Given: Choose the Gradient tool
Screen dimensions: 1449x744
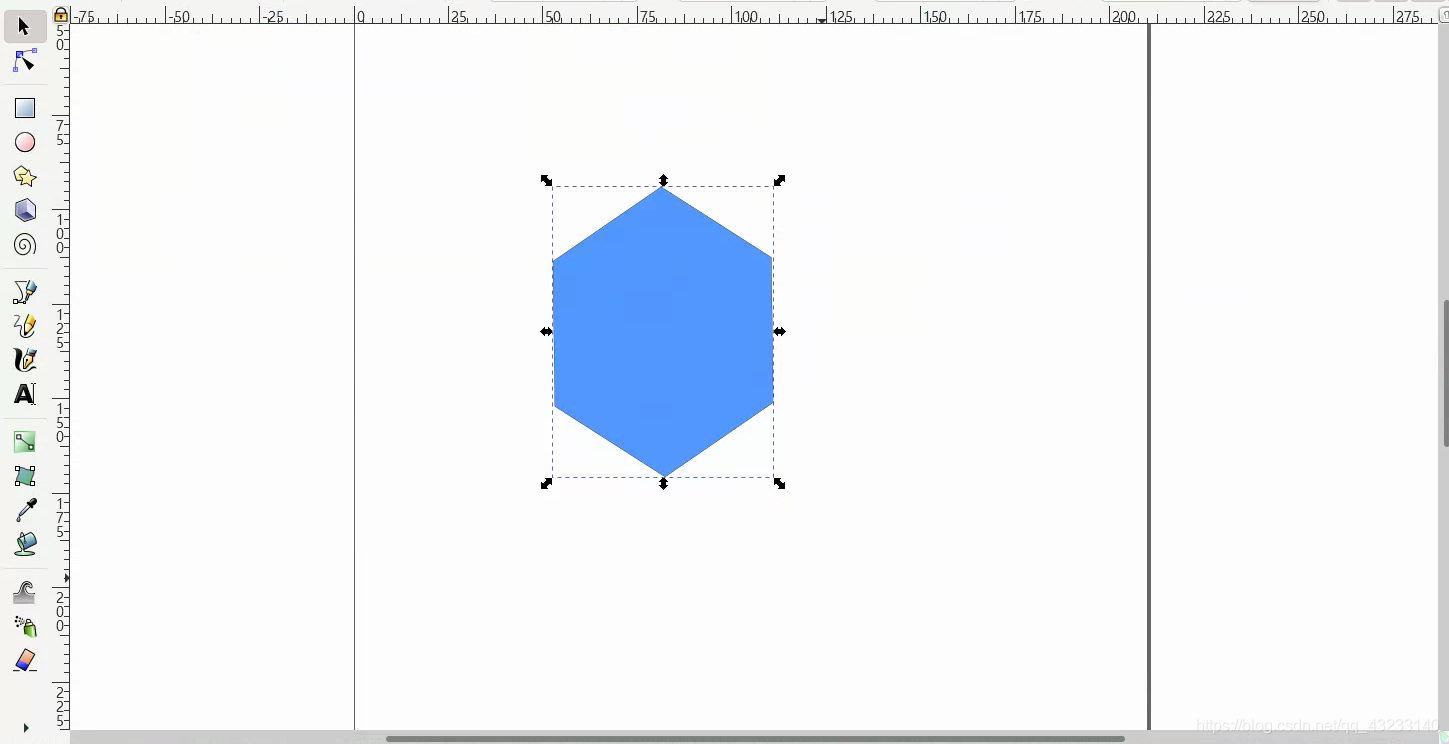Looking at the screenshot, I should tap(24, 441).
